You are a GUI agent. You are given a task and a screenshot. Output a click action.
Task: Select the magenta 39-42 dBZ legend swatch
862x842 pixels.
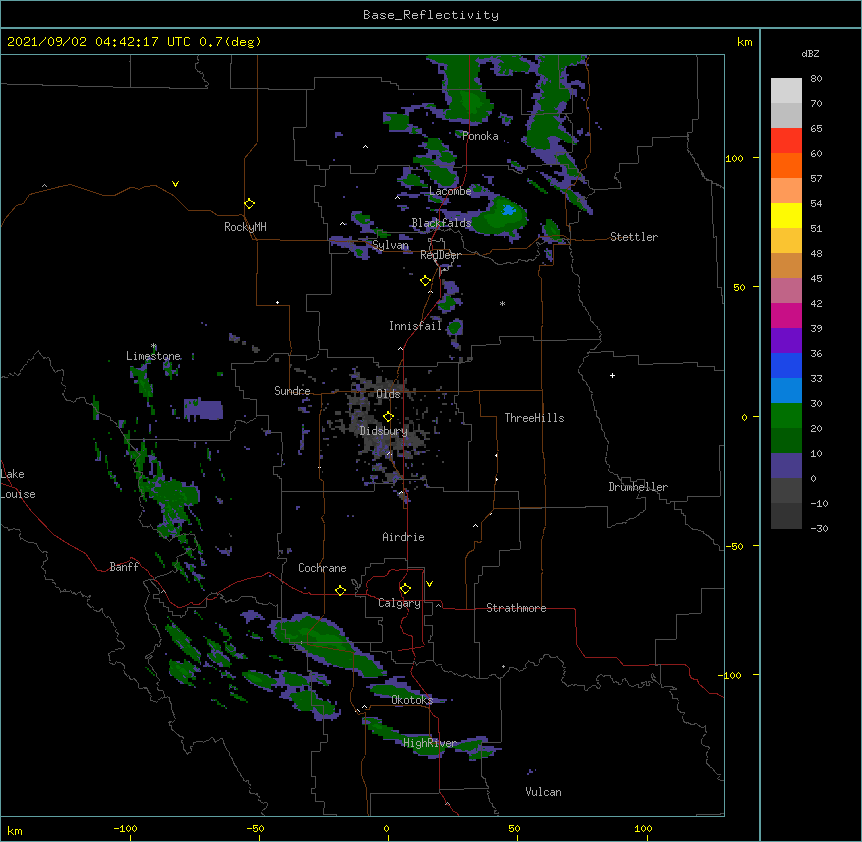(x=786, y=316)
